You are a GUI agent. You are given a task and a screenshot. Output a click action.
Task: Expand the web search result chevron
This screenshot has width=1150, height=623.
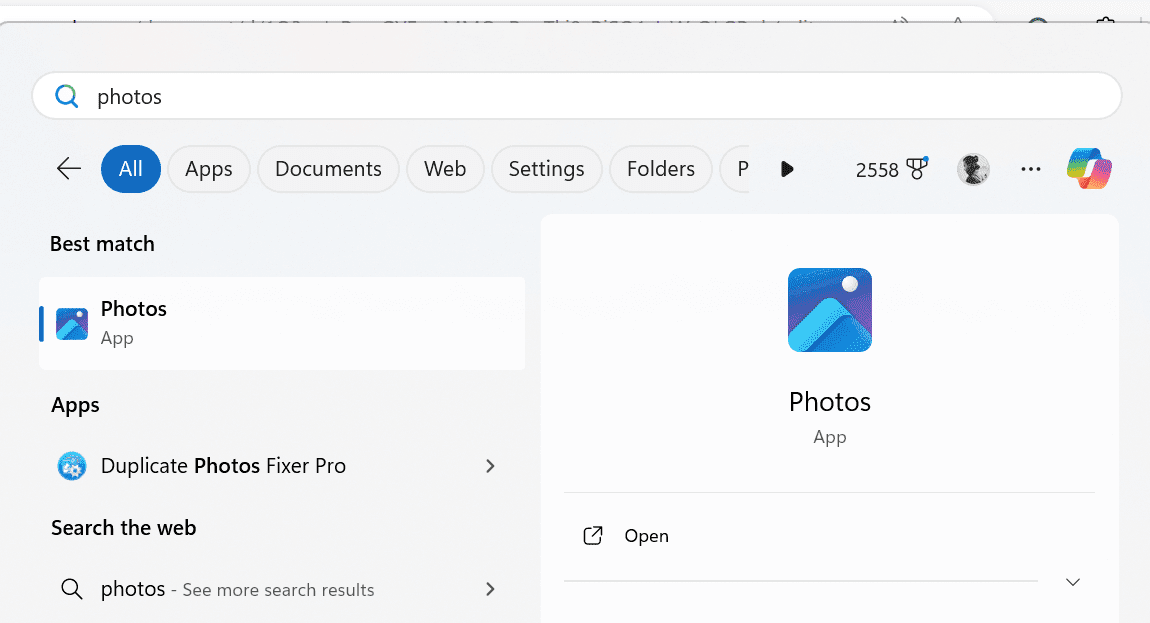coord(490,589)
